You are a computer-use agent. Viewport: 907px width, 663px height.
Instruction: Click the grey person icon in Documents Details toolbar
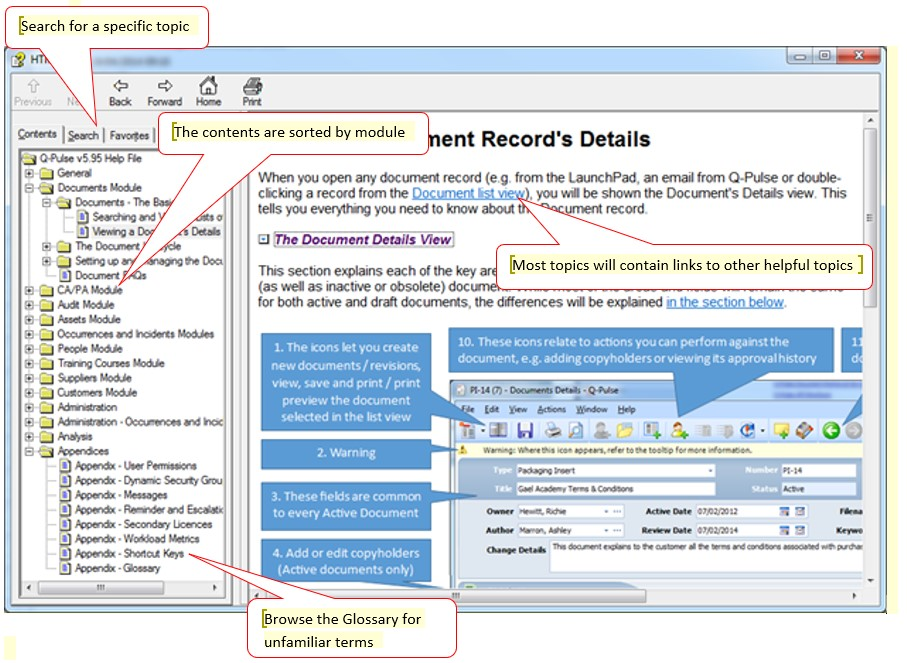(x=602, y=430)
